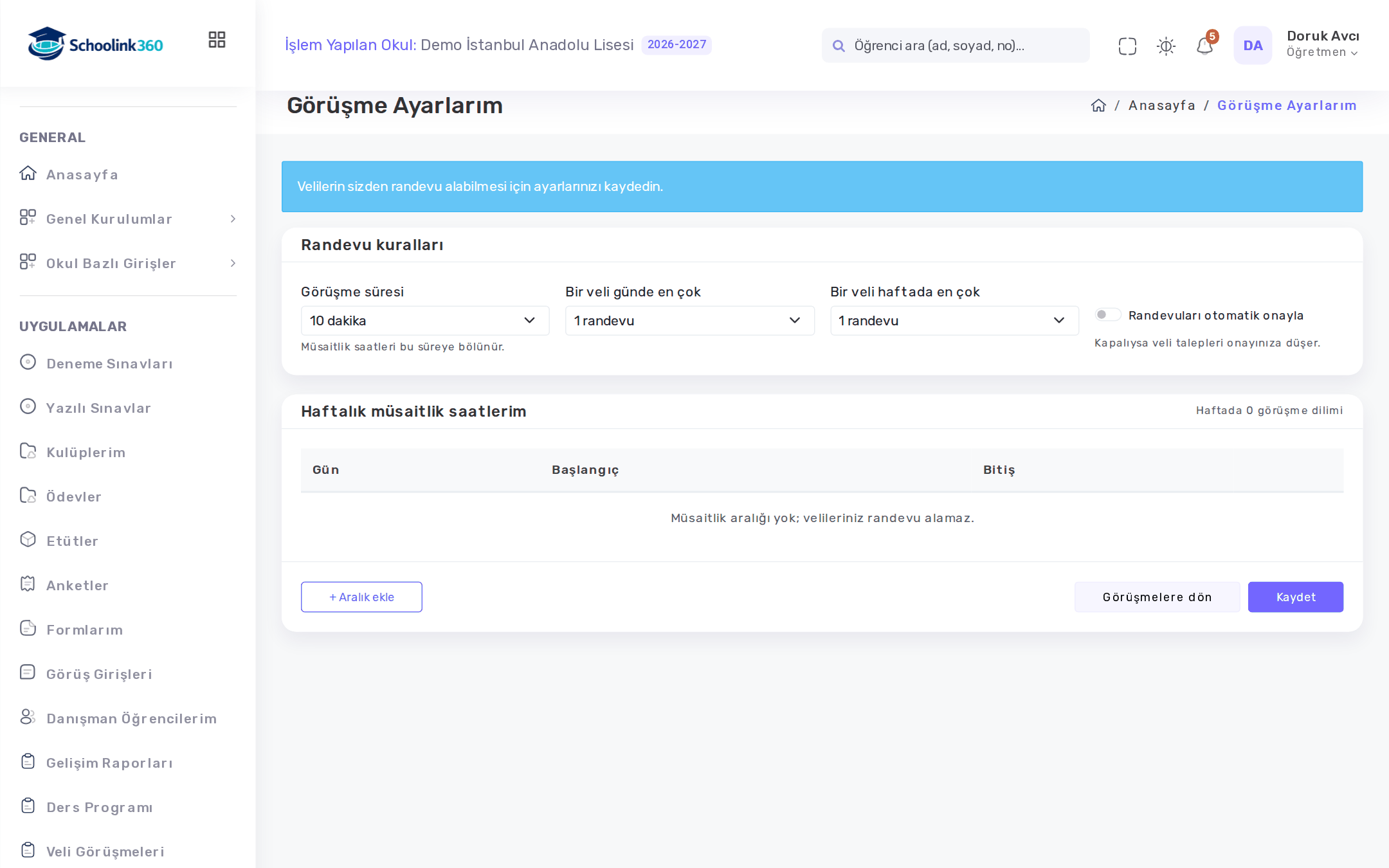Click the search magnifier icon
1389x868 pixels.
point(839,46)
